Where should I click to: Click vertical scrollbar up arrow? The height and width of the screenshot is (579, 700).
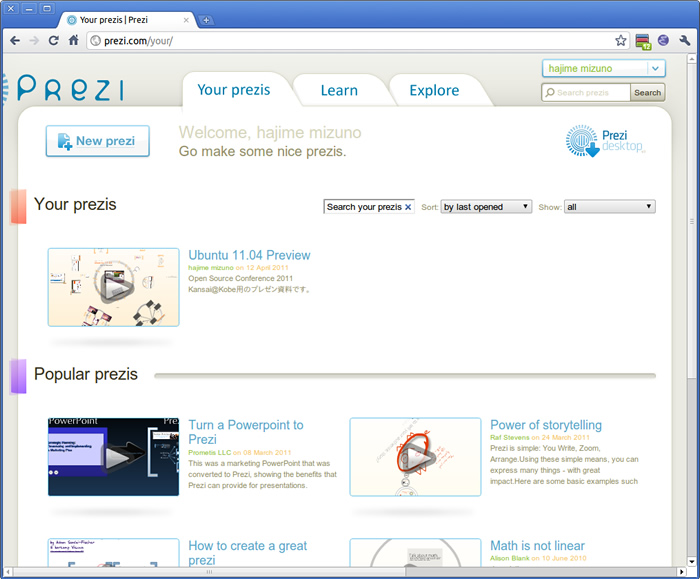point(692,59)
